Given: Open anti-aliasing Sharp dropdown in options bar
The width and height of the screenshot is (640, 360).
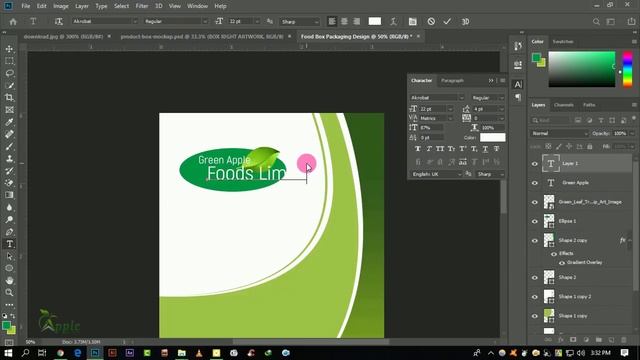Looking at the screenshot, I should [x=316, y=22].
